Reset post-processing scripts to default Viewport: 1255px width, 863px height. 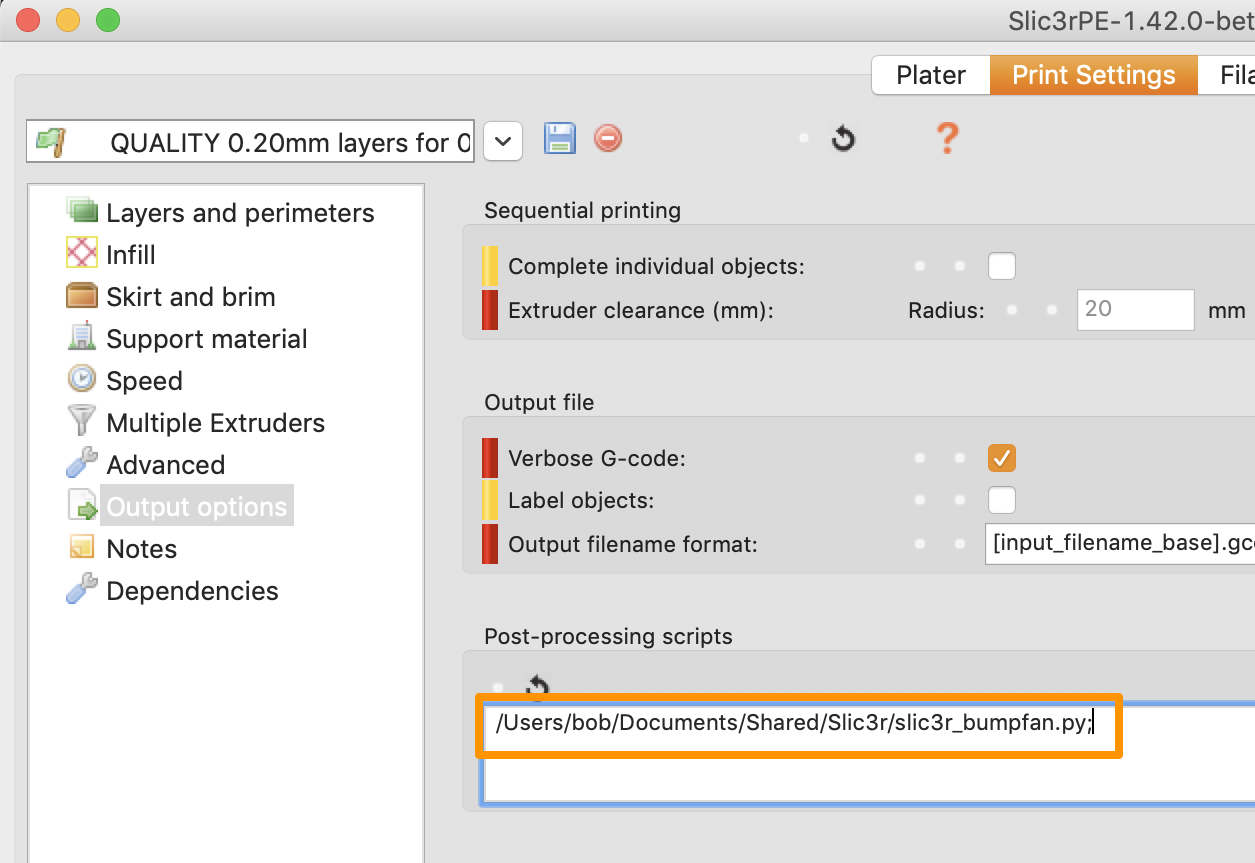[x=535, y=687]
